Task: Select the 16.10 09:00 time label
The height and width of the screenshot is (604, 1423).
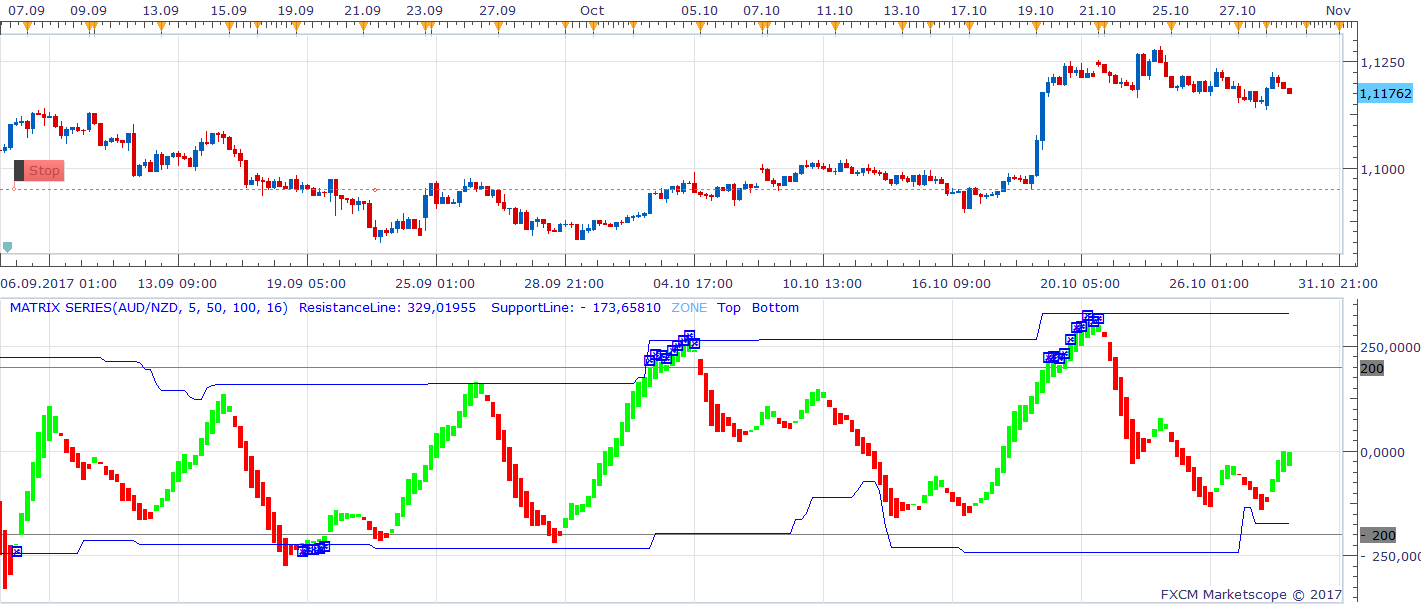Action: pyautogui.click(x=951, y=283)
